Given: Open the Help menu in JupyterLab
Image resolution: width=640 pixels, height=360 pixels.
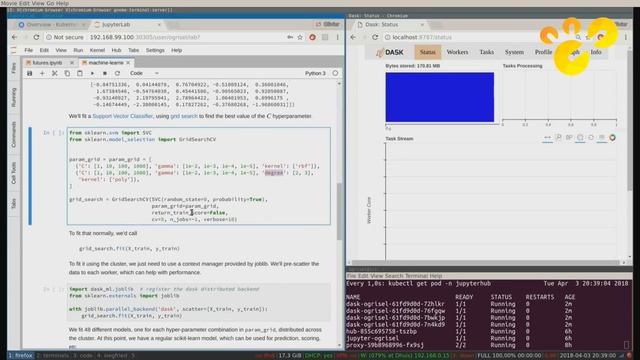Looking at the screenshot, I should click(x=176, y=50).
